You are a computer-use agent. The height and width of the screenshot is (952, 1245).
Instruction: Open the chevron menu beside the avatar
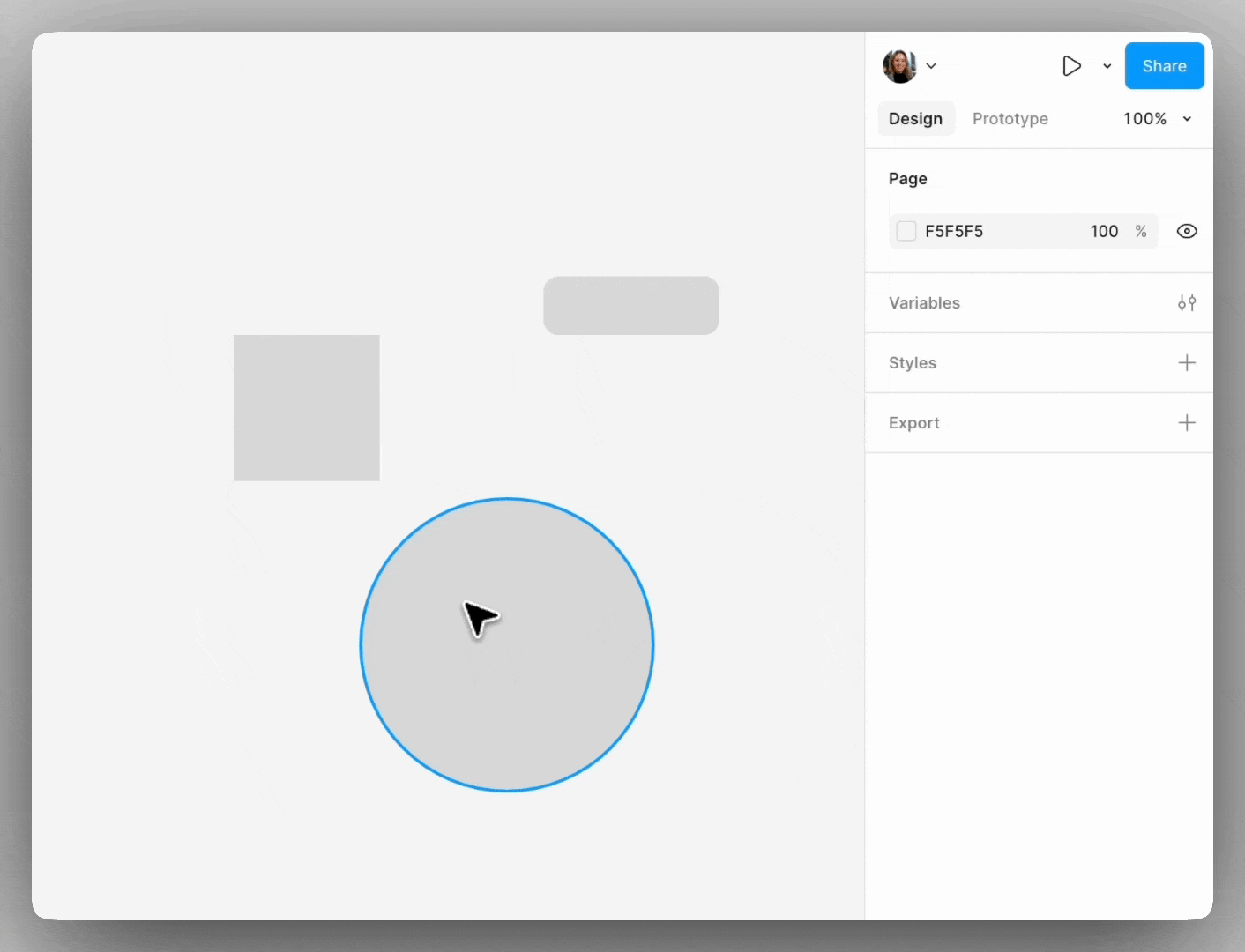tap(931, 66)
